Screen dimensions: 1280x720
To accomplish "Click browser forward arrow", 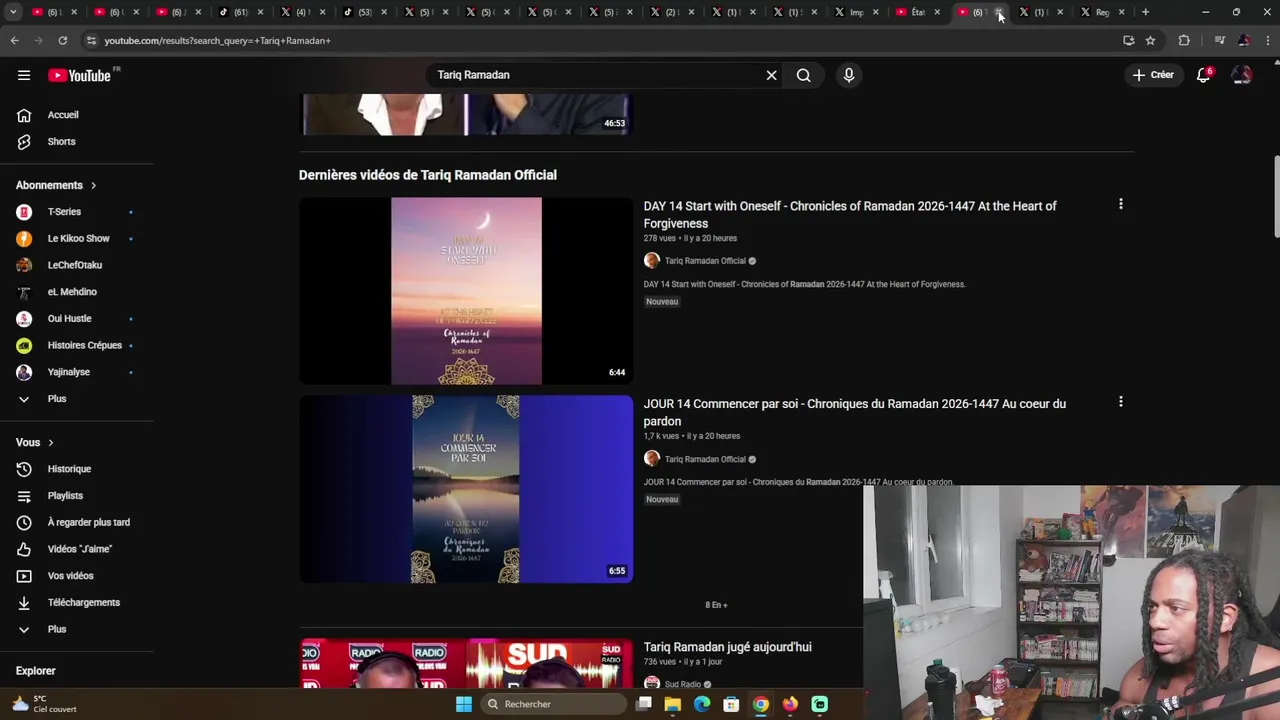I will coord(38,40).
